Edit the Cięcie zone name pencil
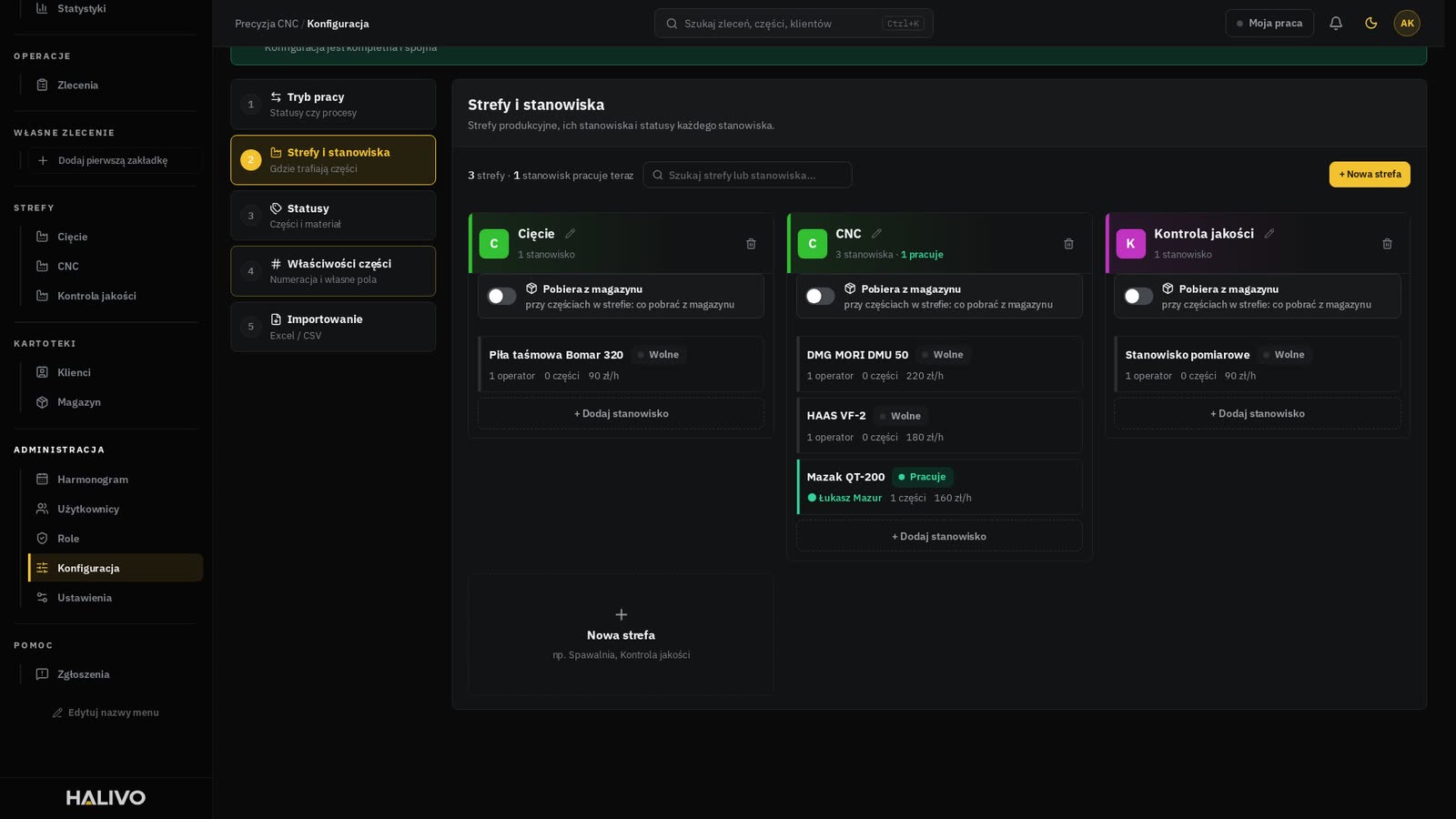The width and height of the screenshot is (1456, 819). click(x=571, y=234)
